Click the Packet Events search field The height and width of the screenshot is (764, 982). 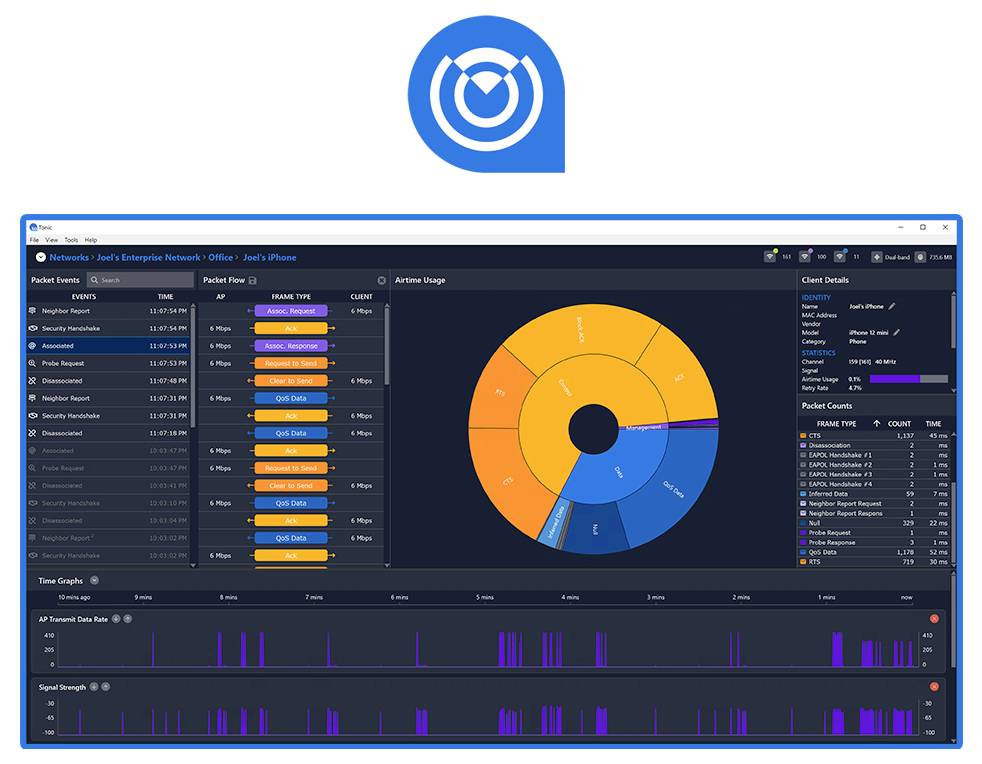tap(140, 280)
